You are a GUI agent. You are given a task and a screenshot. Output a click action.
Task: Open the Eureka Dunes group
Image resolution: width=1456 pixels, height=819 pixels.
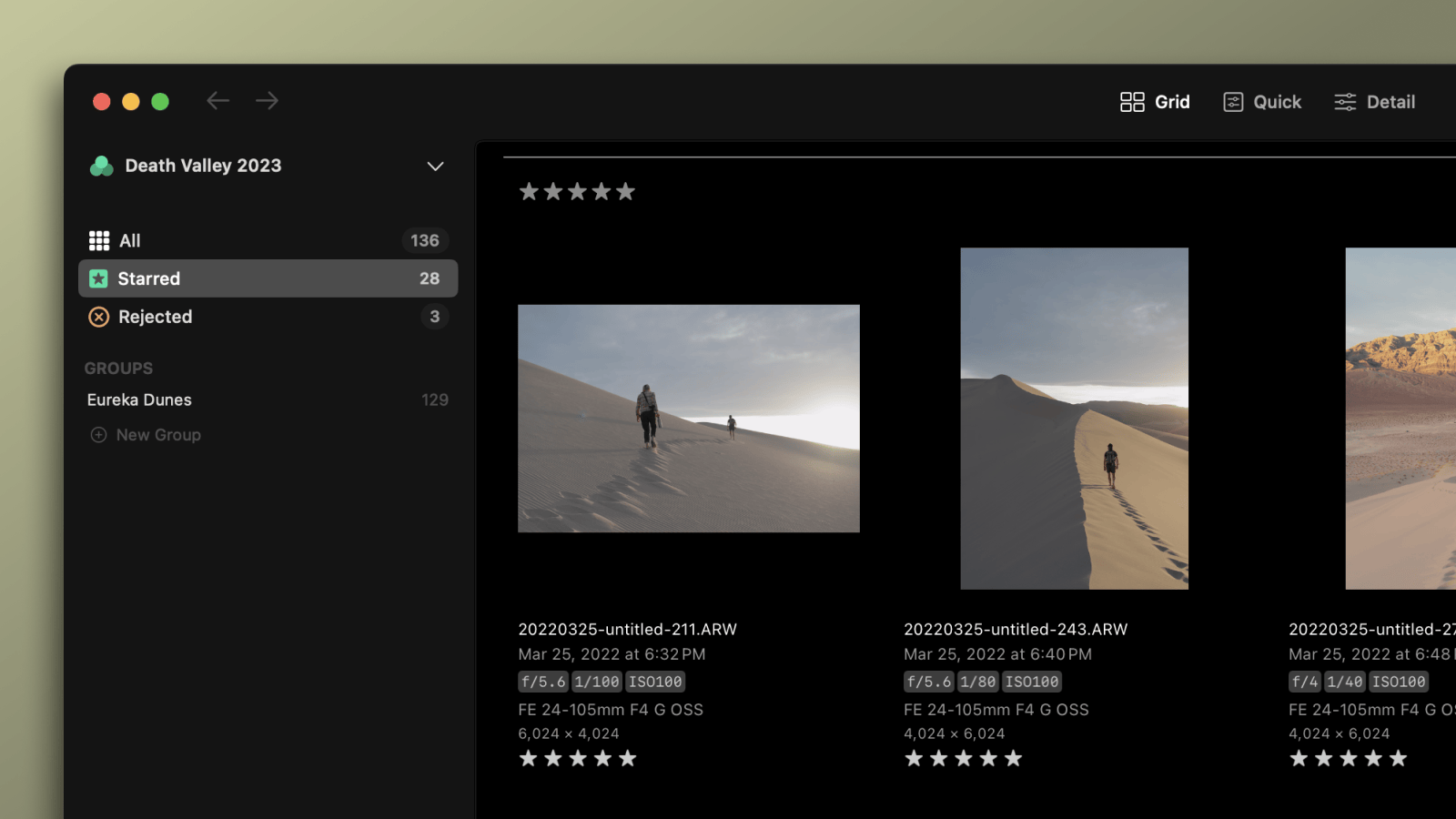point(139,399)
